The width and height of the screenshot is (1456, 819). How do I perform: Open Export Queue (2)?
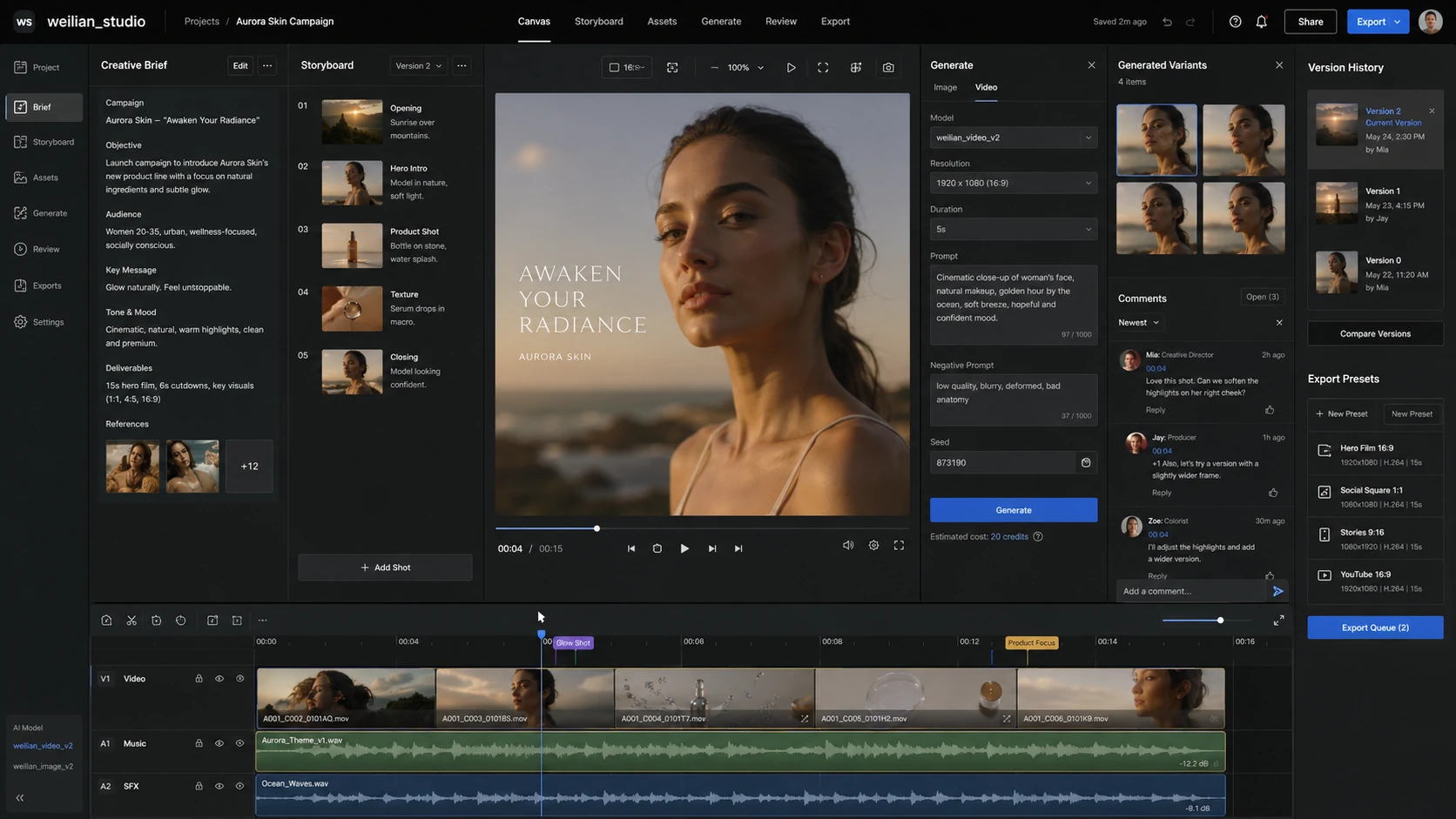(x=1375, y=628)
